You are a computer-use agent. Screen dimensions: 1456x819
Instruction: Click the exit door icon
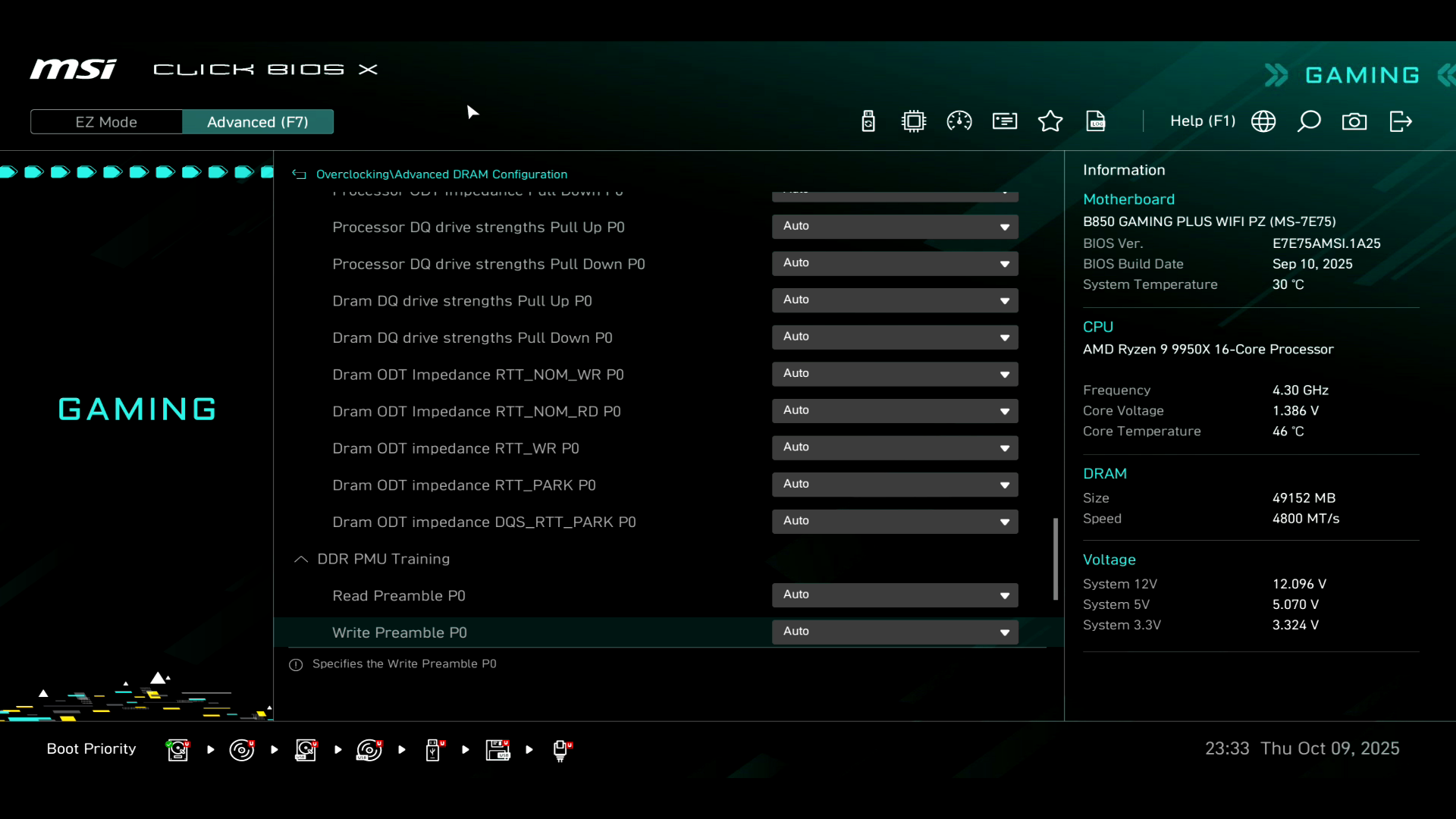pyautogui.click(x=1400, y=121)
